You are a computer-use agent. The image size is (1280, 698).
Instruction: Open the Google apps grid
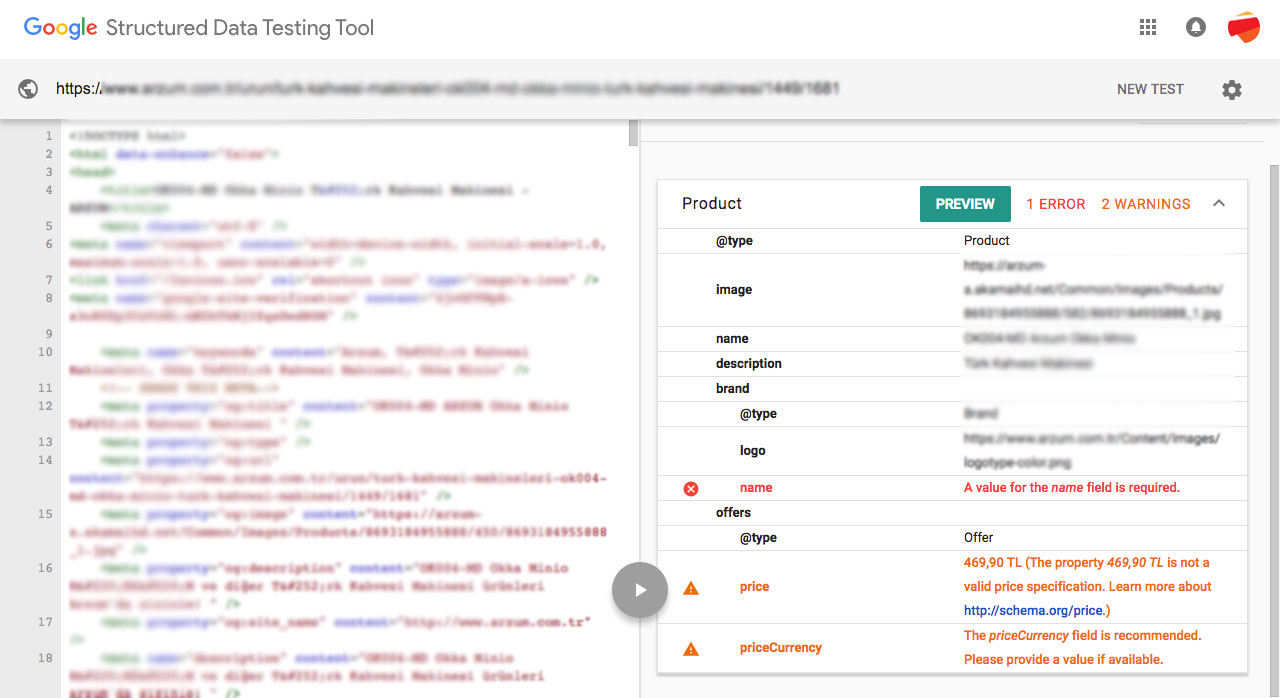1148,28
